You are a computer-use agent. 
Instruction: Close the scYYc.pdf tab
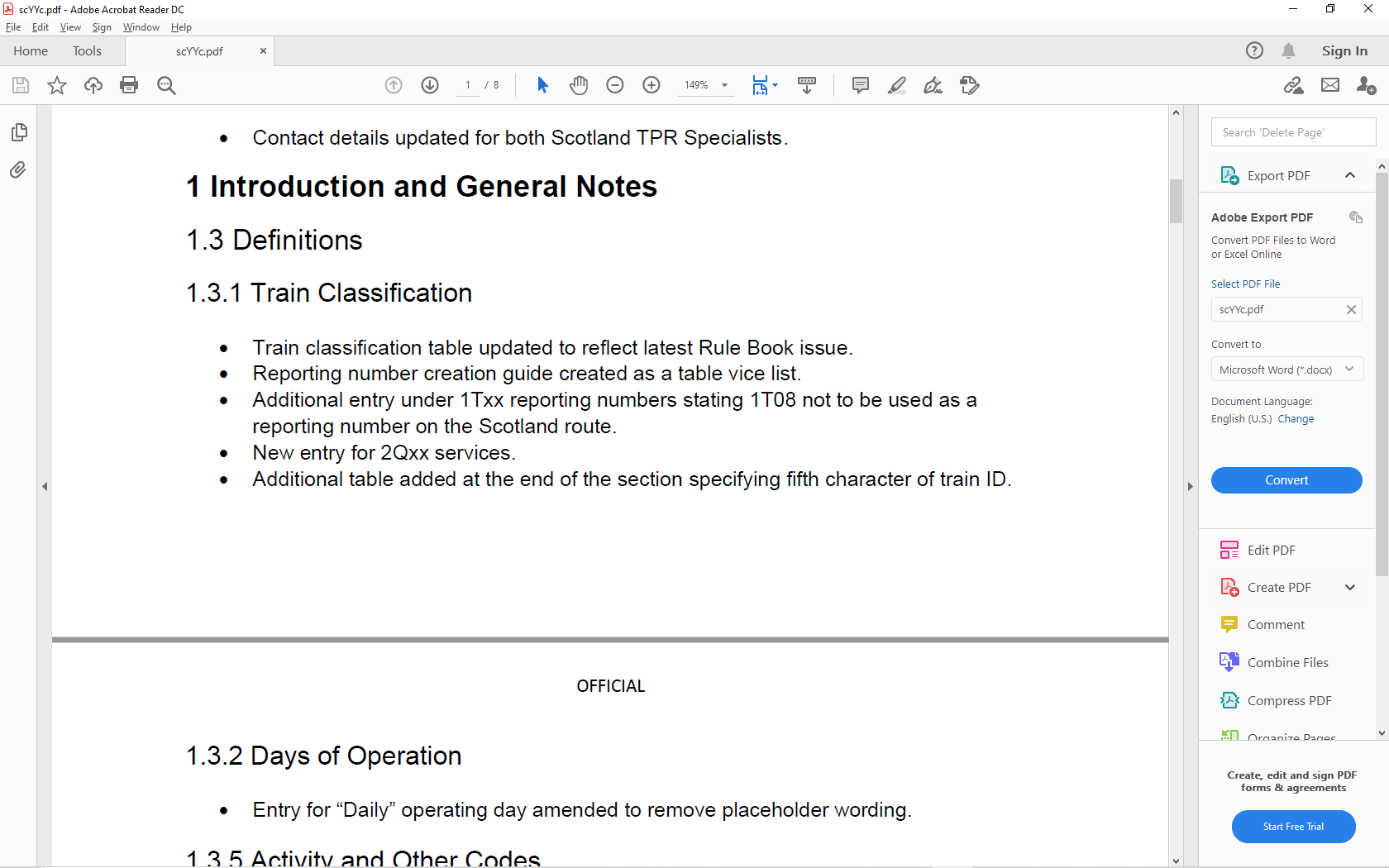(x=263, y=50)
